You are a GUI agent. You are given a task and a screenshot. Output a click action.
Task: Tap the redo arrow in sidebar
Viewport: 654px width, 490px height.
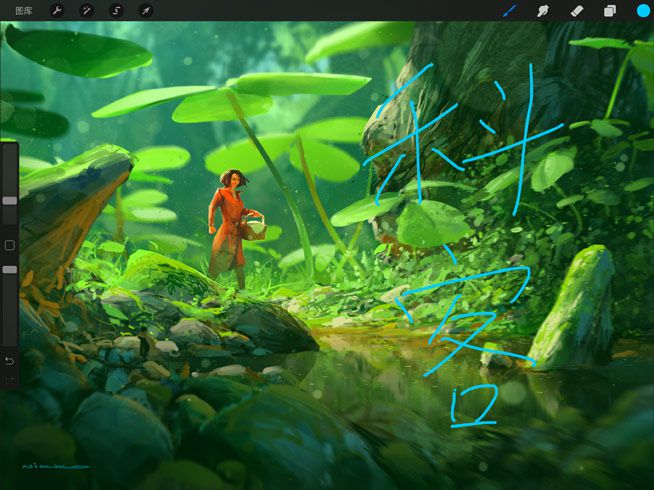coord(10,380)
